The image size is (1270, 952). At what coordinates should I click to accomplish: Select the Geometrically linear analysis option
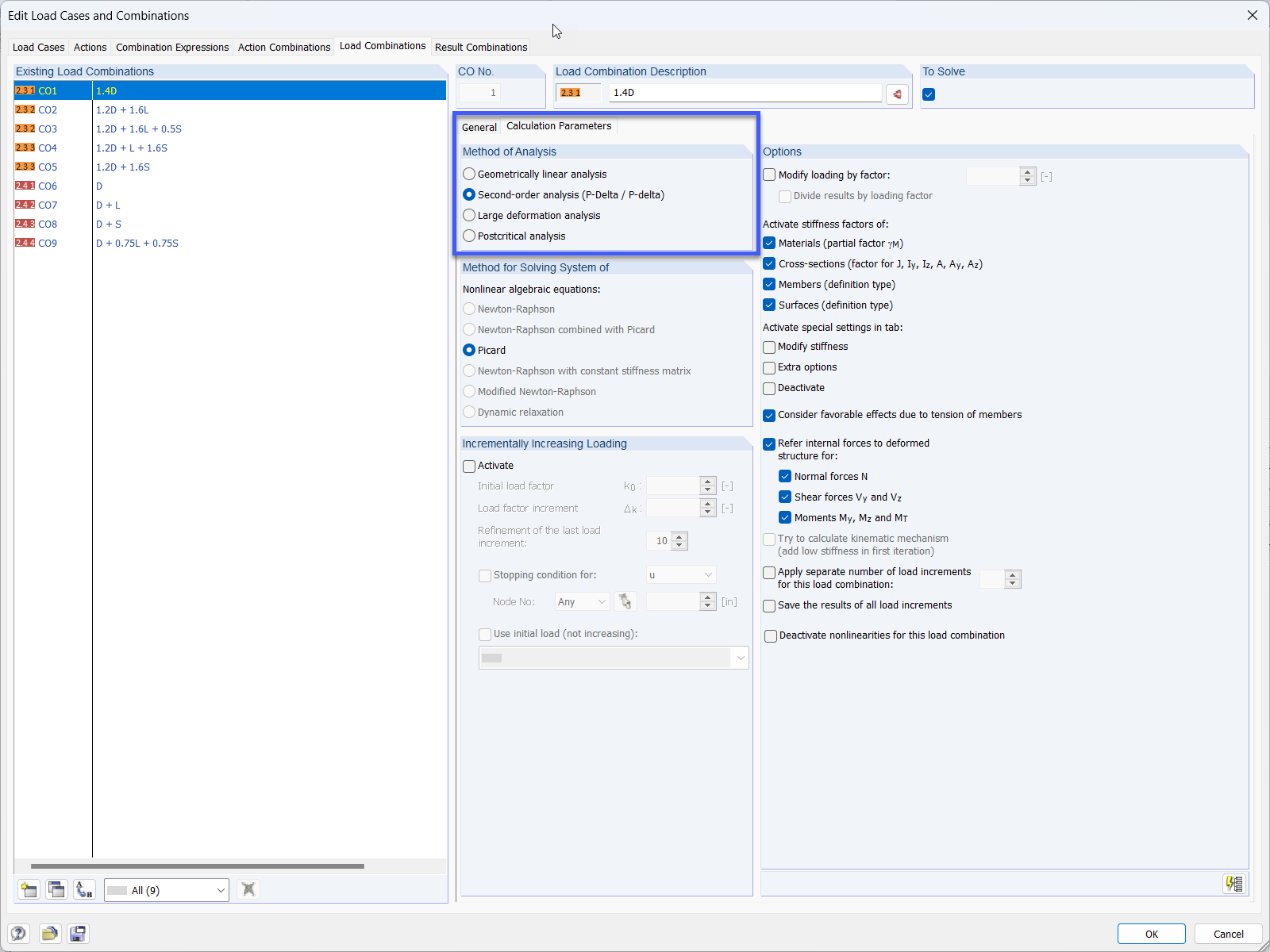click(x=469, y=174)
